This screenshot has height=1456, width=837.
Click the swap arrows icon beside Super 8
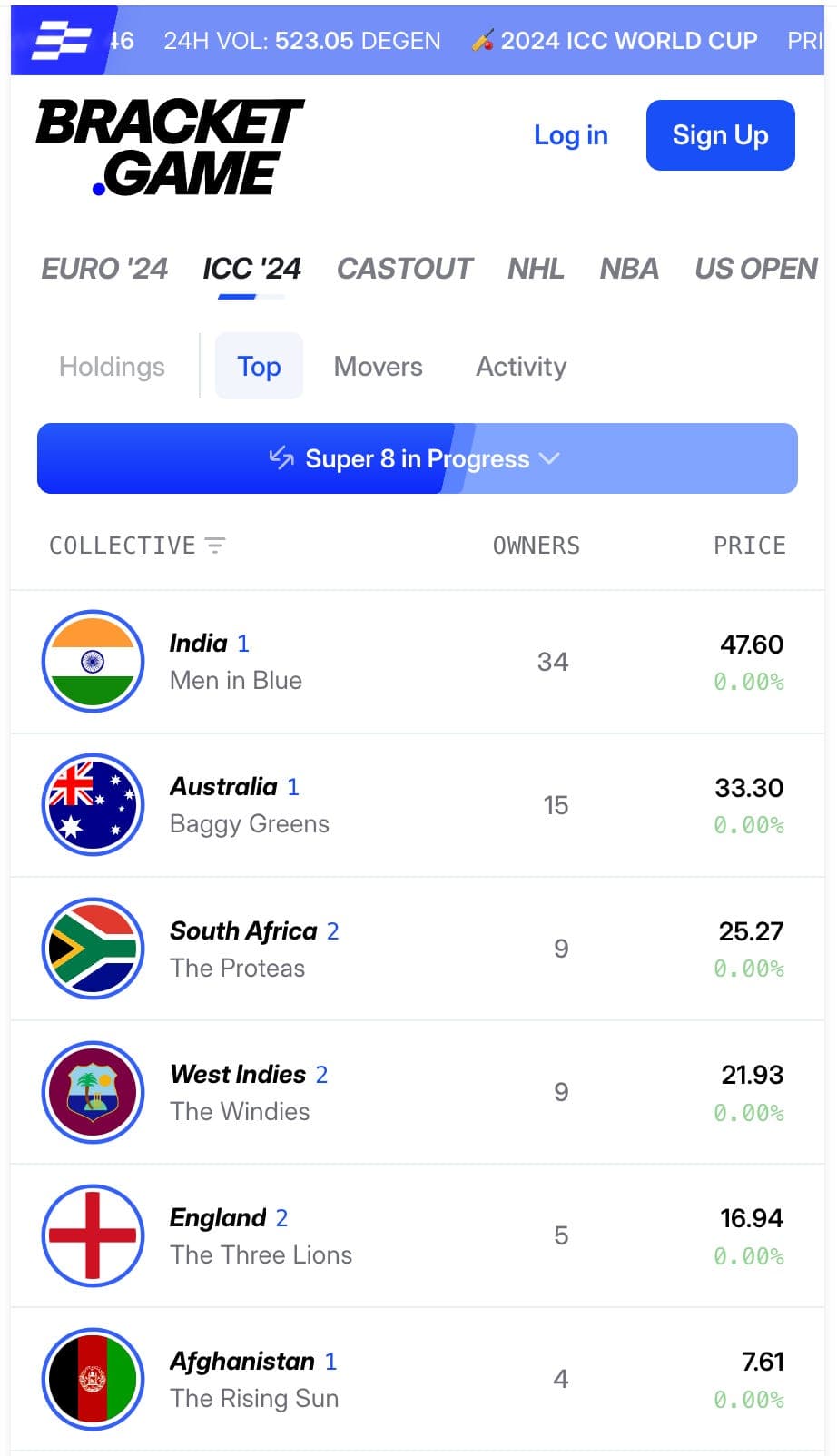coord(281,458)
